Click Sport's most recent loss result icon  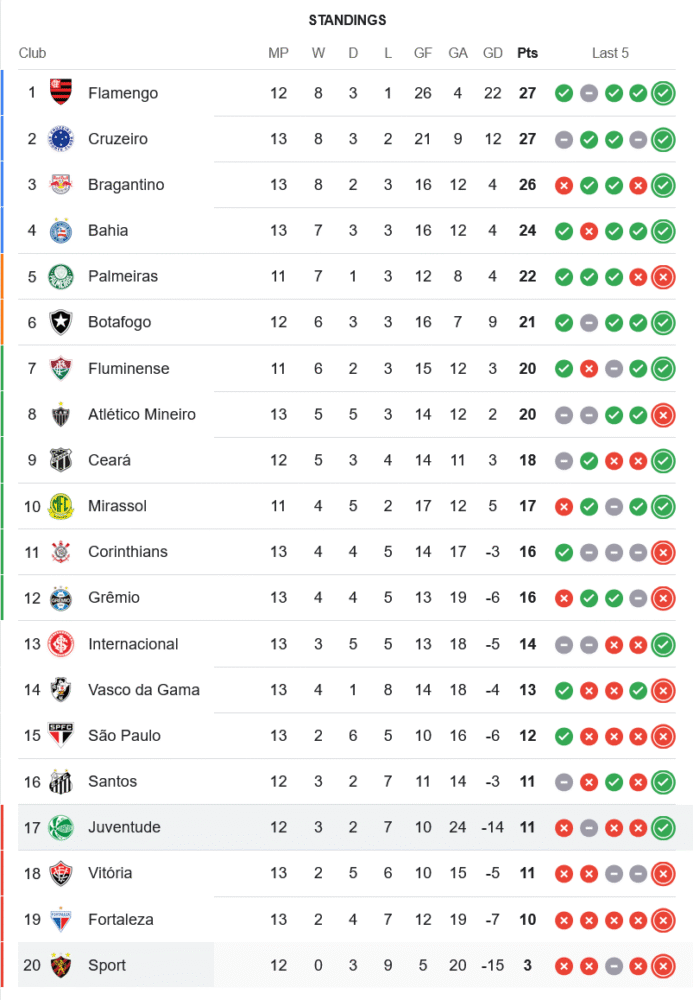(662, 965)
